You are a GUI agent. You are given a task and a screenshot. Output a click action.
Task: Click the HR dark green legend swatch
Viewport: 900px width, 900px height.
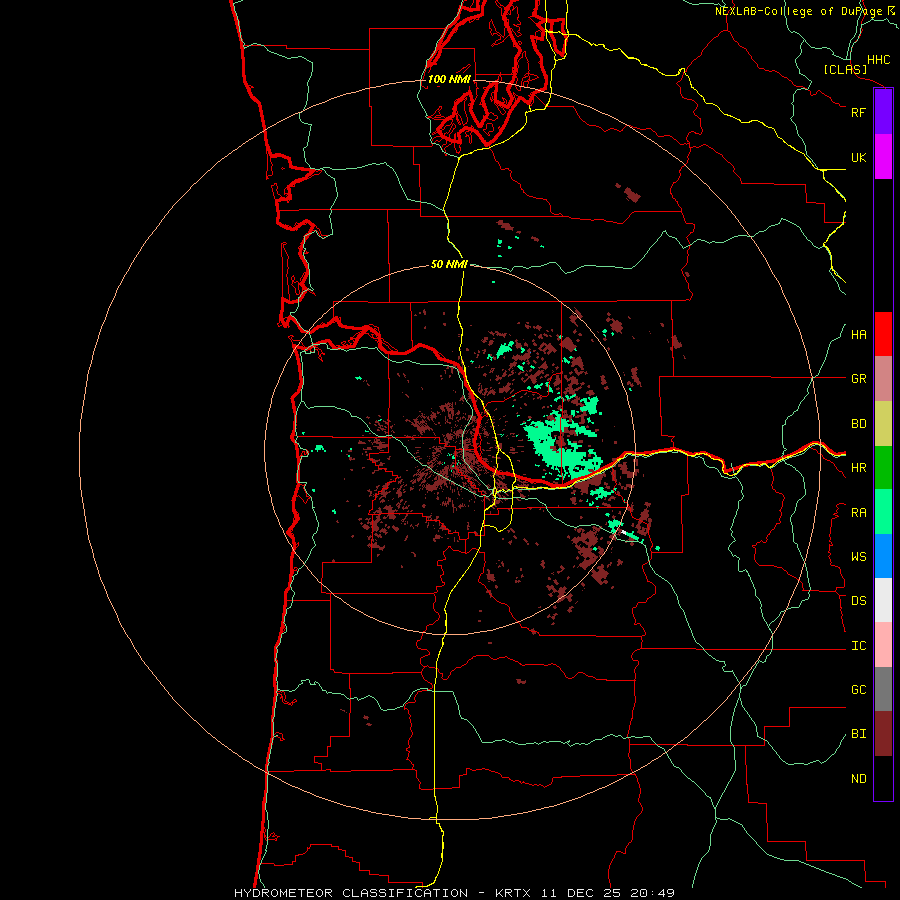coord(883,467)
